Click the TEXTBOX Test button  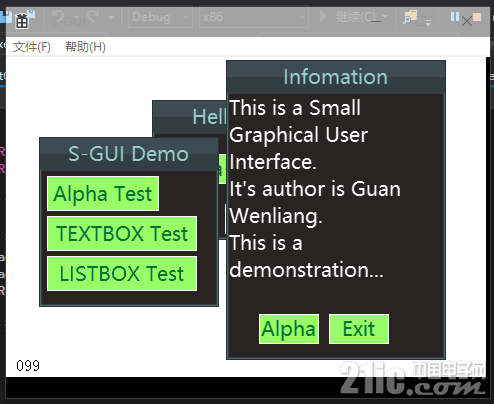click(122, 233)
